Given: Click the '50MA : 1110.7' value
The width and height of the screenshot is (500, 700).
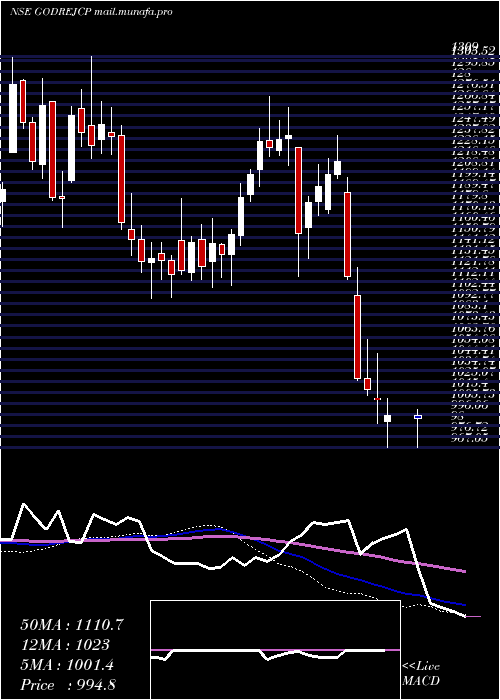Looking at the screenshot, I should pos(71,625).
